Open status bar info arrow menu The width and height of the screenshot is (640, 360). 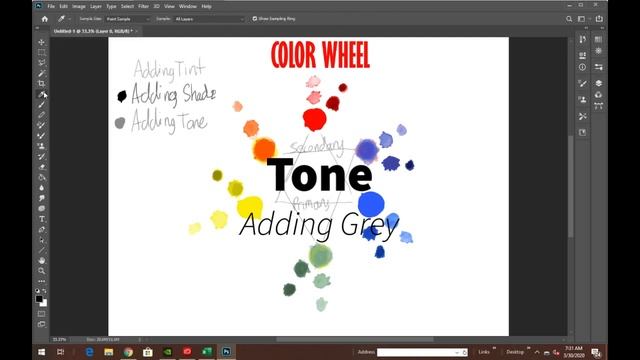(140, 339)
